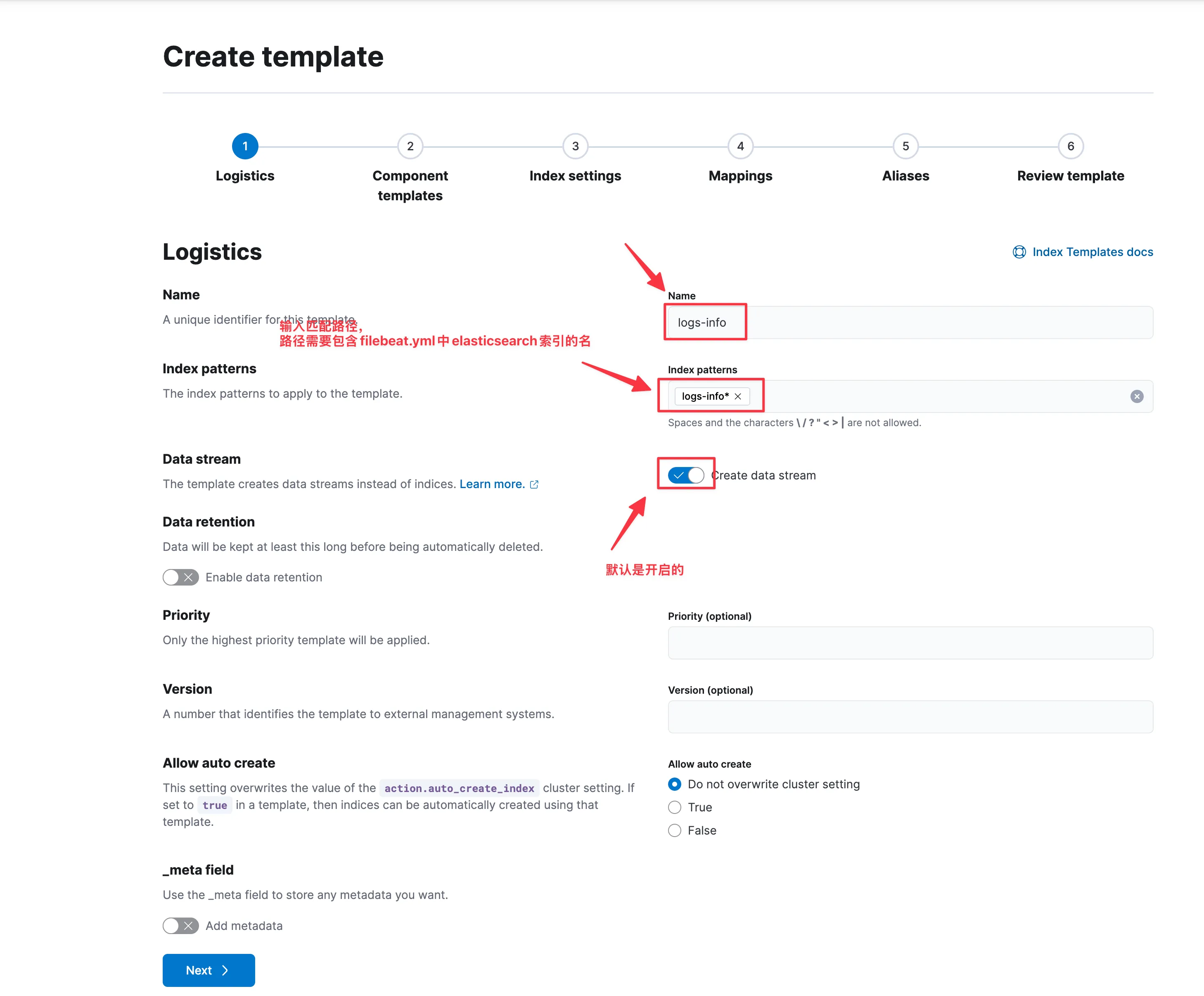1204x996 pixels.
Task: Open step 5 Aliases circle
Action: coord(905,146)
